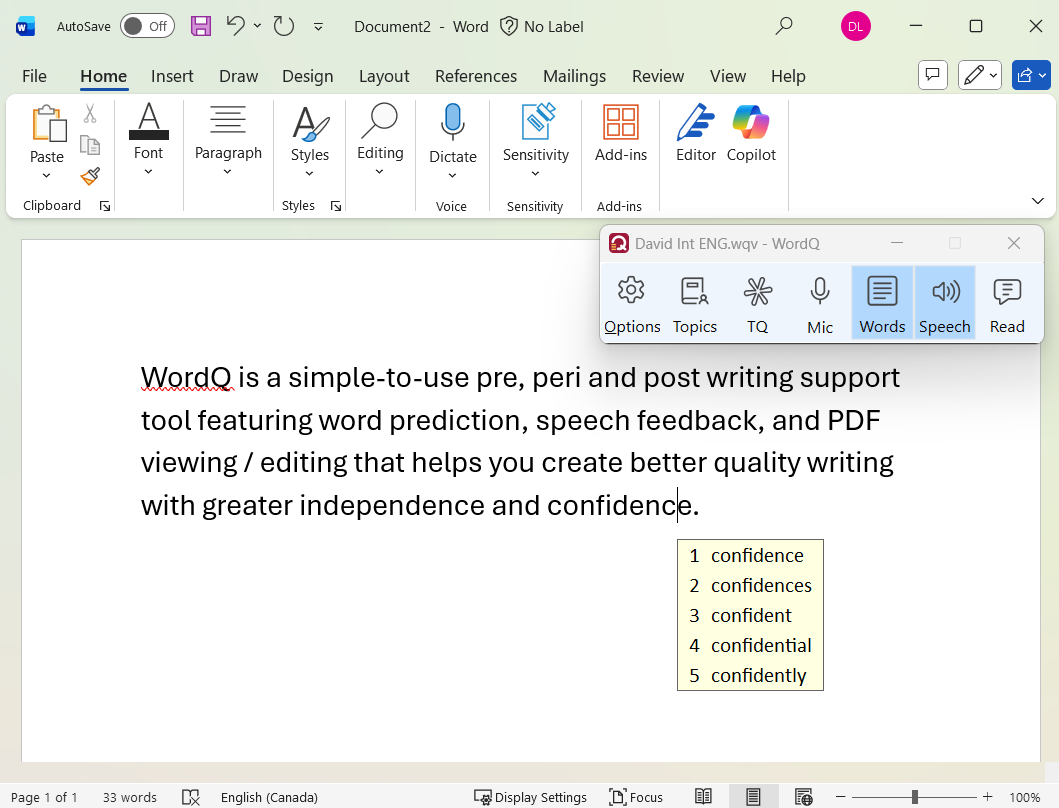Enable Focus mode from status bar
1059x808 pixels.
pyautogui.click(x=636, y=797)
